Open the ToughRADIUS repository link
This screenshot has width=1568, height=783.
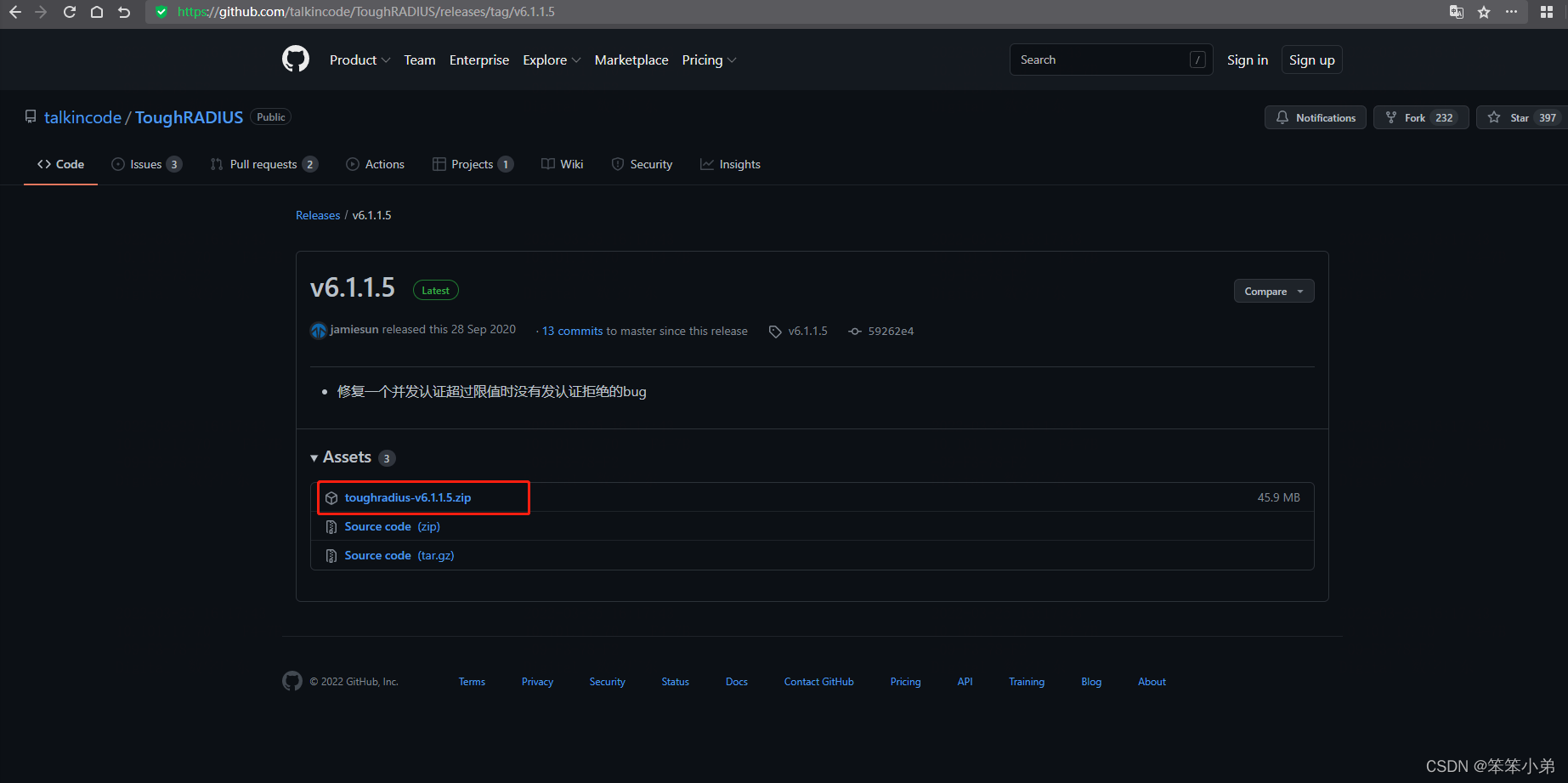pos(189,117)
